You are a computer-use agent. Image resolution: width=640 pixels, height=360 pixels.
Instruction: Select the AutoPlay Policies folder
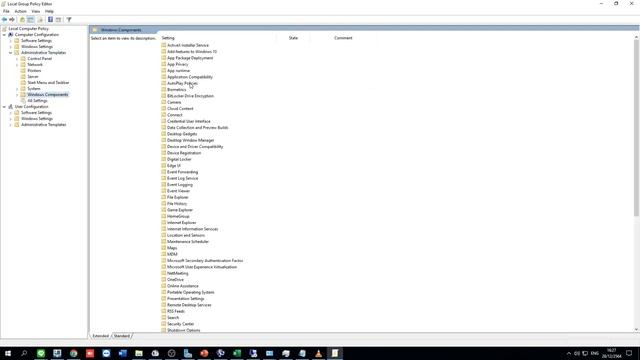pos(182,83)
